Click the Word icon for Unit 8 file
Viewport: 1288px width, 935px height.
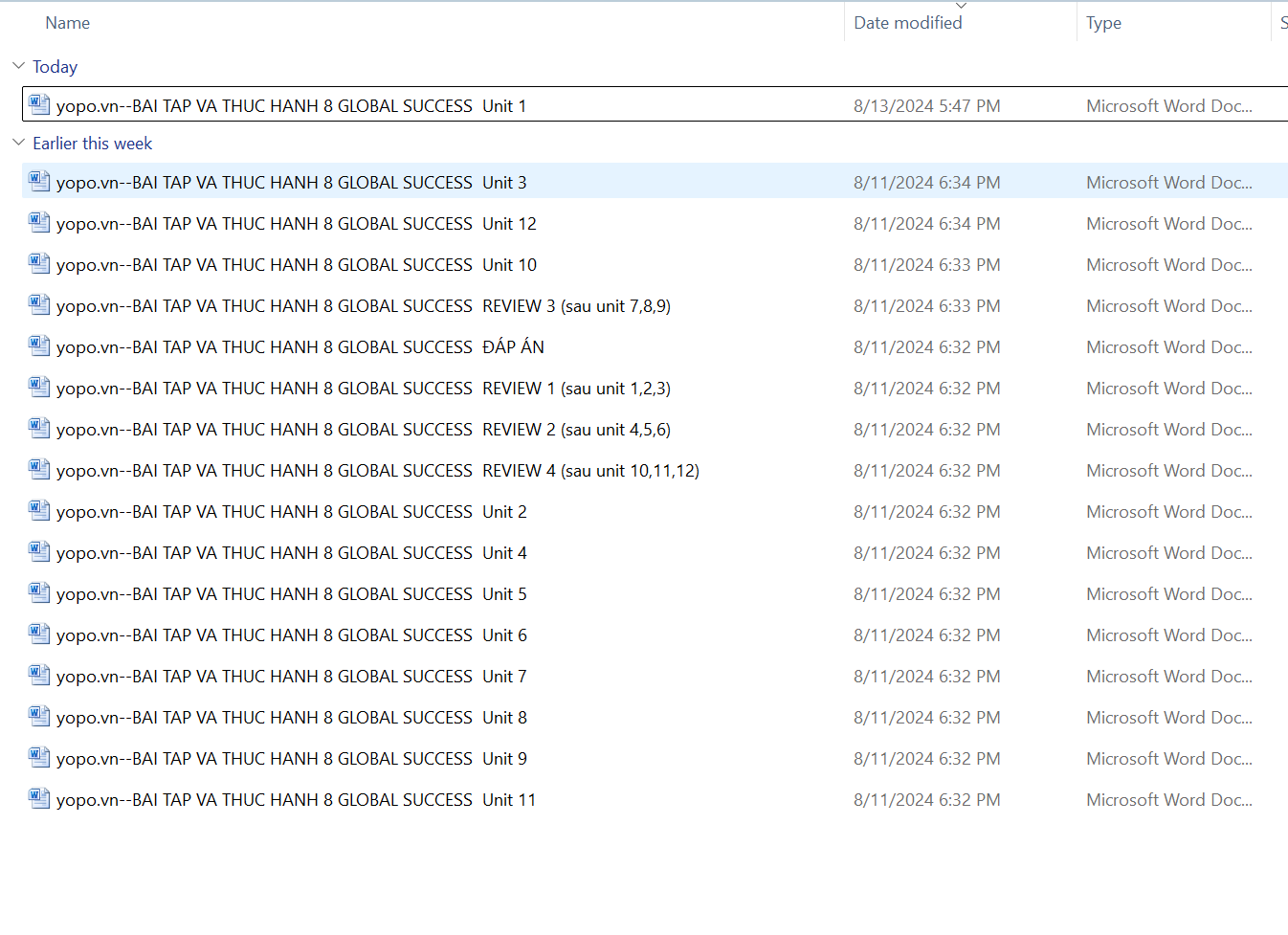(x=39, y=716)
